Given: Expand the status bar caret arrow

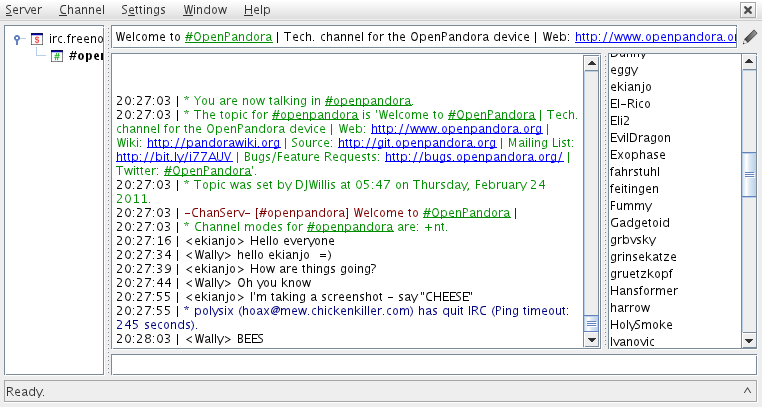Looking at the screenshot, I should [x=747, y=391].
